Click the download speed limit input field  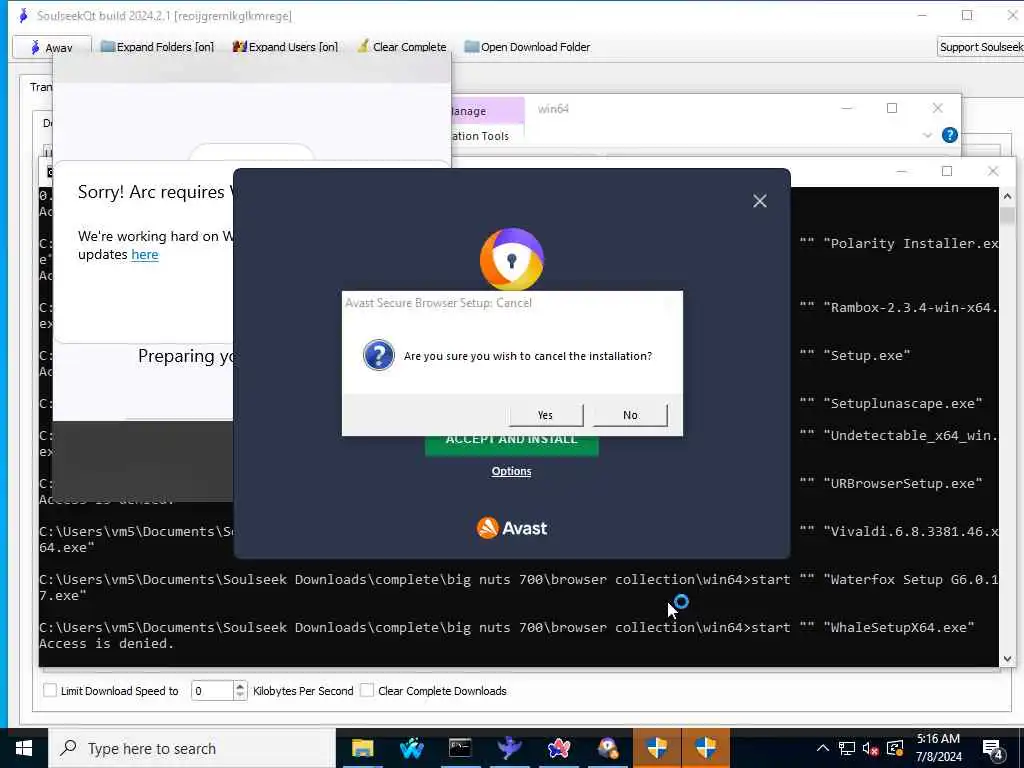[212, 690]
